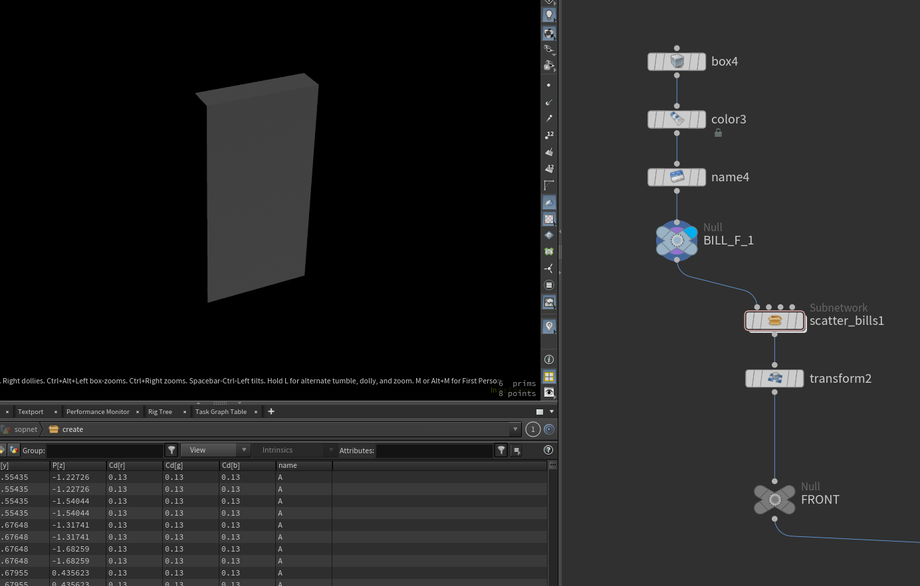Select the BILL_F_1 null node

pyautogui.click(x=677, y=240)
